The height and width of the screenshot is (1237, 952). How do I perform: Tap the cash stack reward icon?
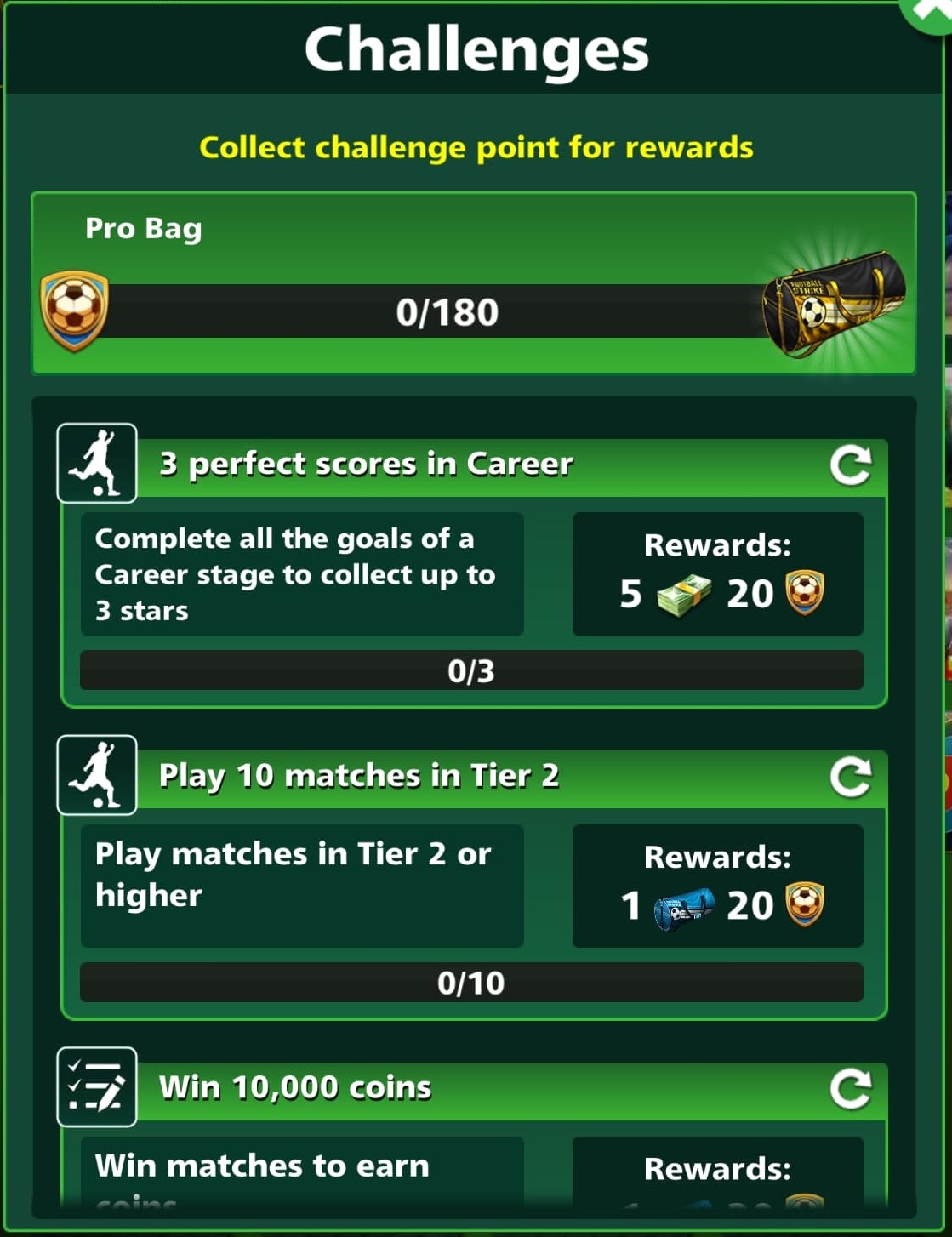tap(685, 595)
